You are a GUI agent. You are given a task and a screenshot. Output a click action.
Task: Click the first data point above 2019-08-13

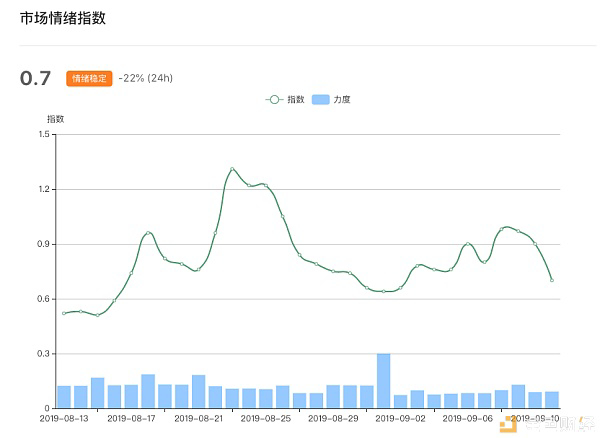pos(64,313)
